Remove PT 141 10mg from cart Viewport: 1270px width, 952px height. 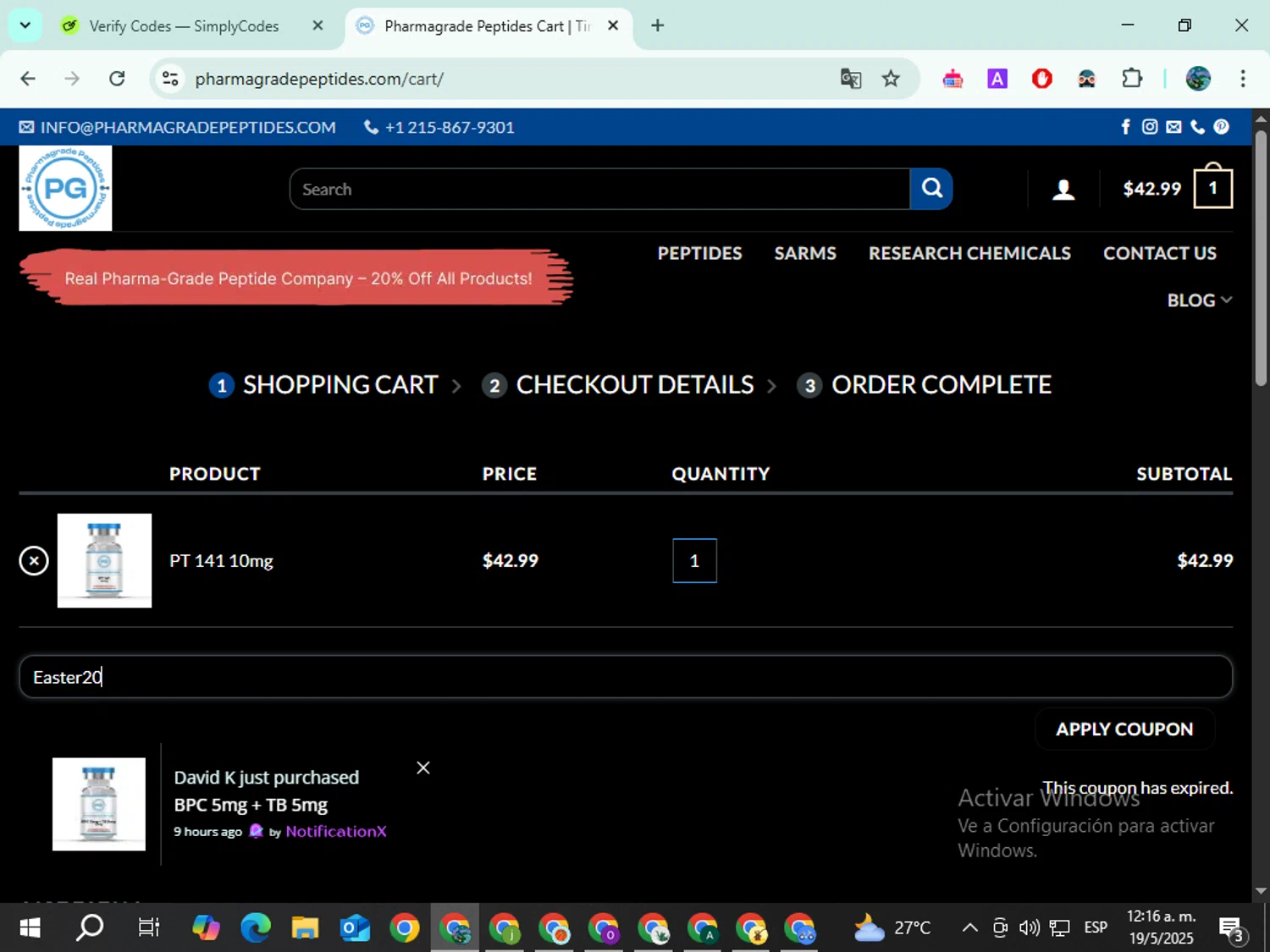point(34,560)
